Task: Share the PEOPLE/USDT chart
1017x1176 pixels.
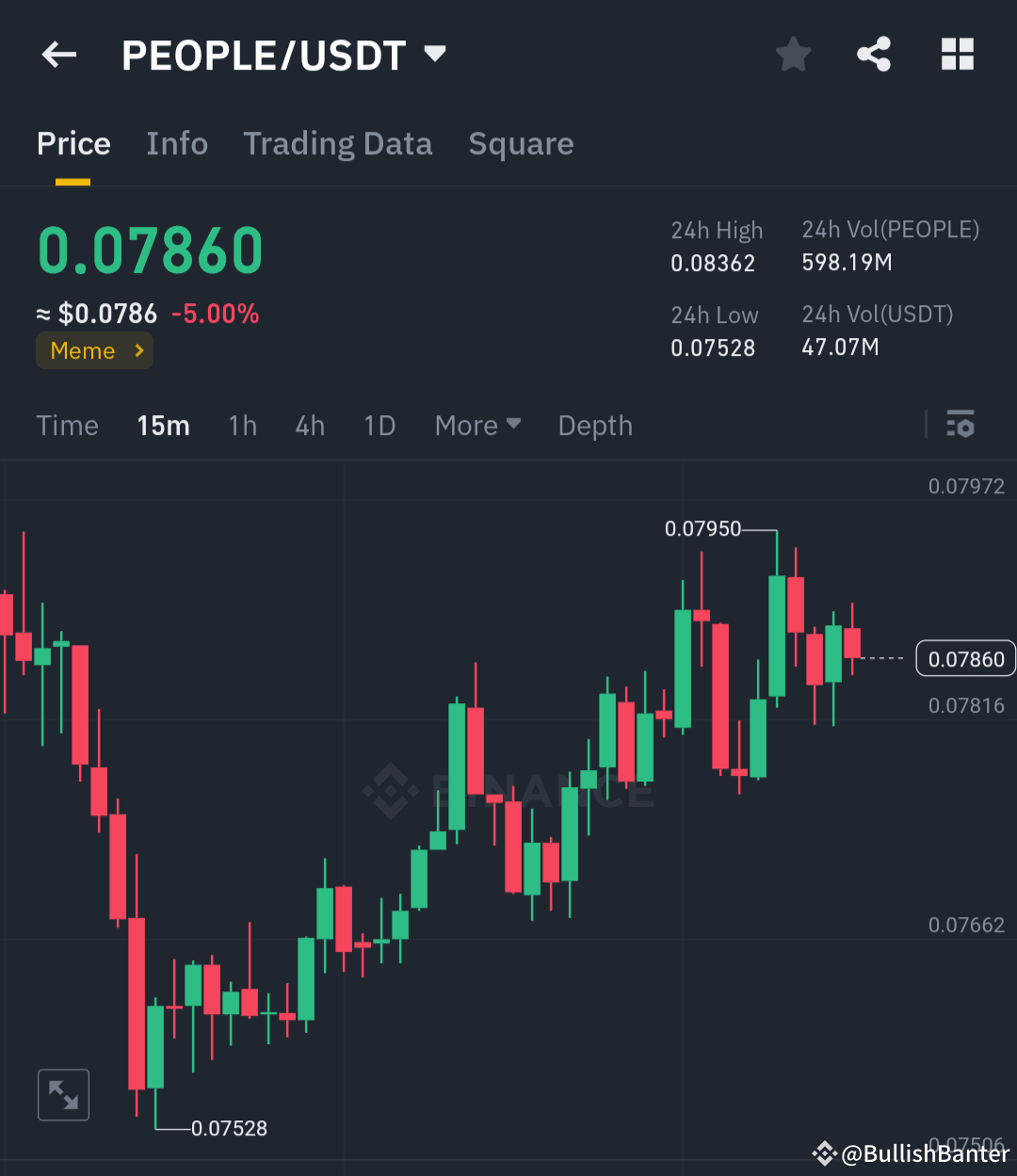Action: 874,54
